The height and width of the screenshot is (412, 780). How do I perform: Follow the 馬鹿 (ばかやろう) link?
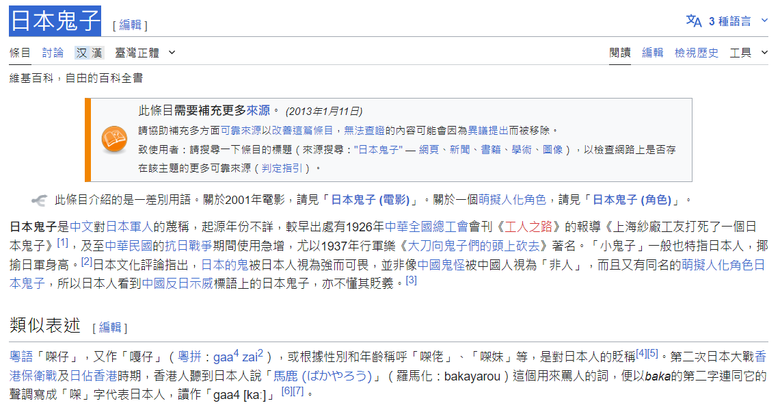(x=323, y=376)
